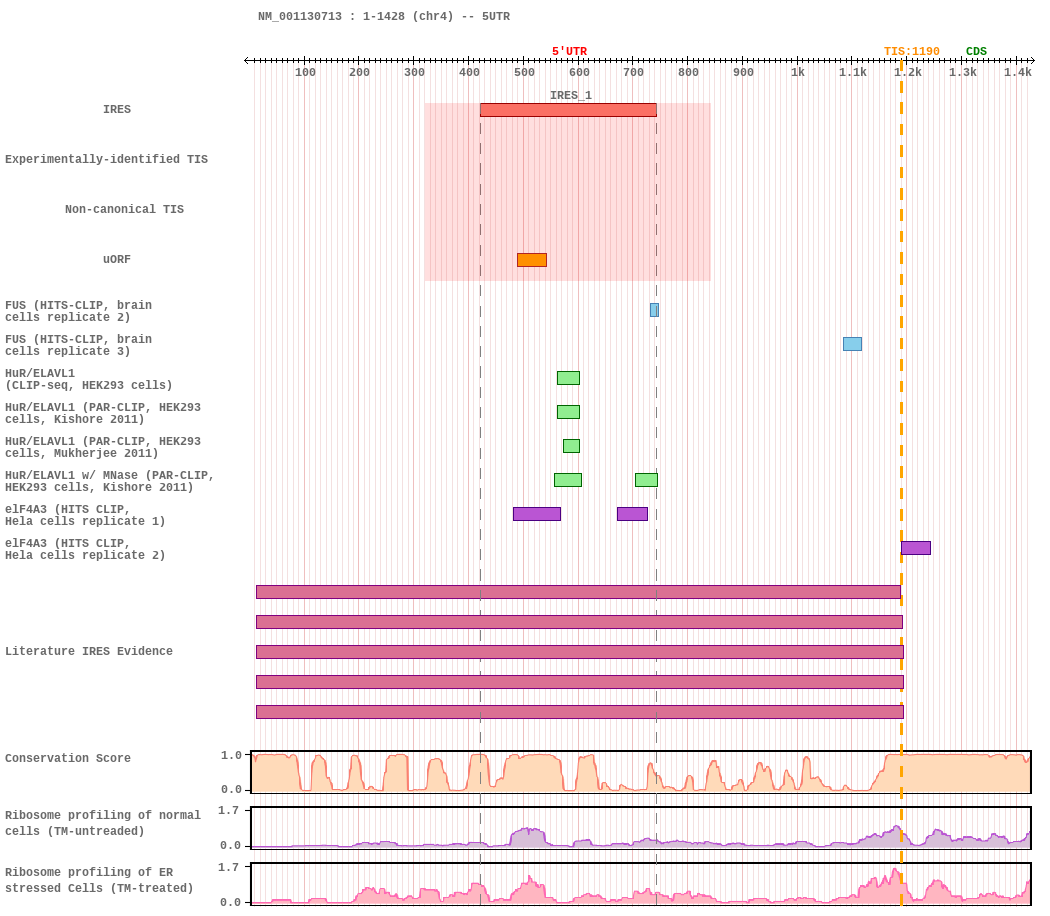Click the red IRES_1 feature bar

568,110
